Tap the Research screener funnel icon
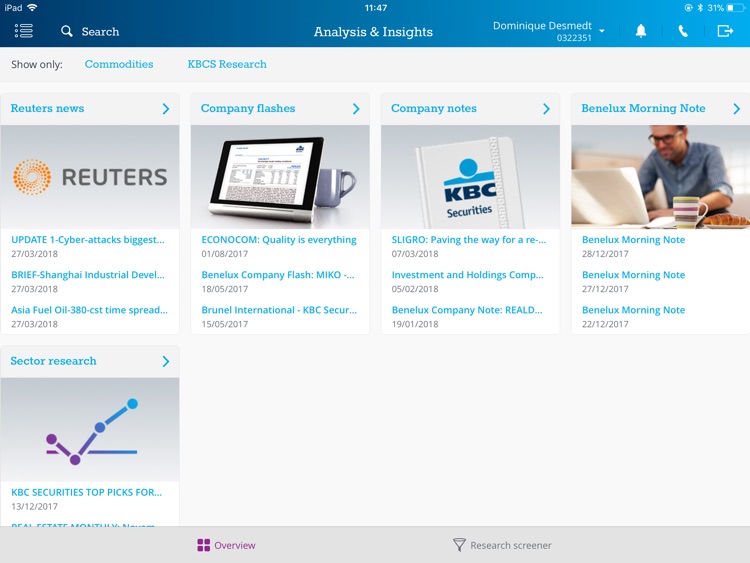 [459, 545]
